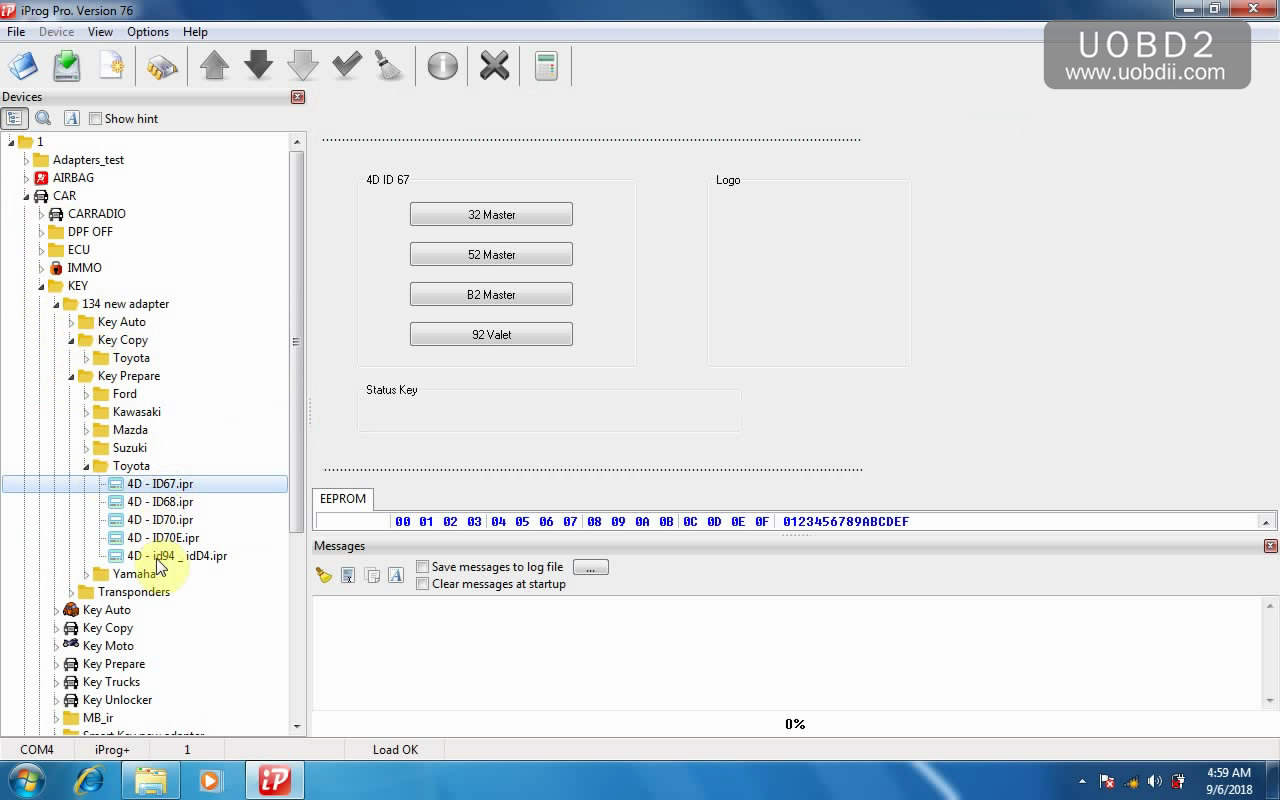
Task: Enable Clear messages at startup
Action: coord(422,583)
